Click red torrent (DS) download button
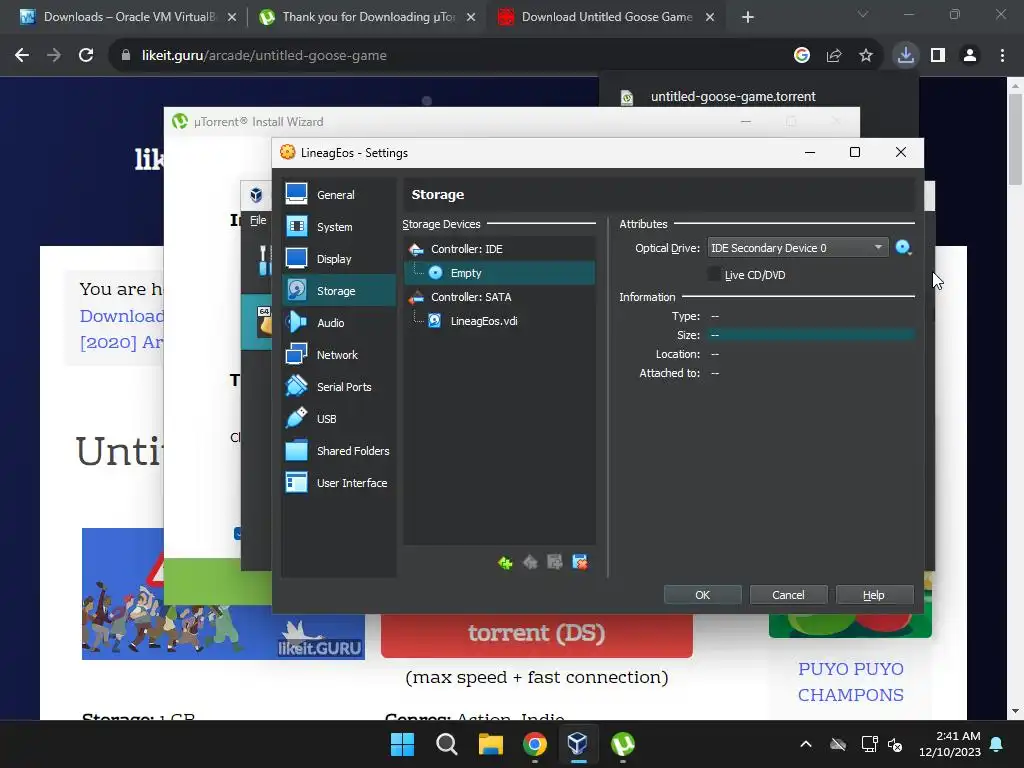Screen dimensions: 1024x768 pyautogui.click(x=537, y=633)
